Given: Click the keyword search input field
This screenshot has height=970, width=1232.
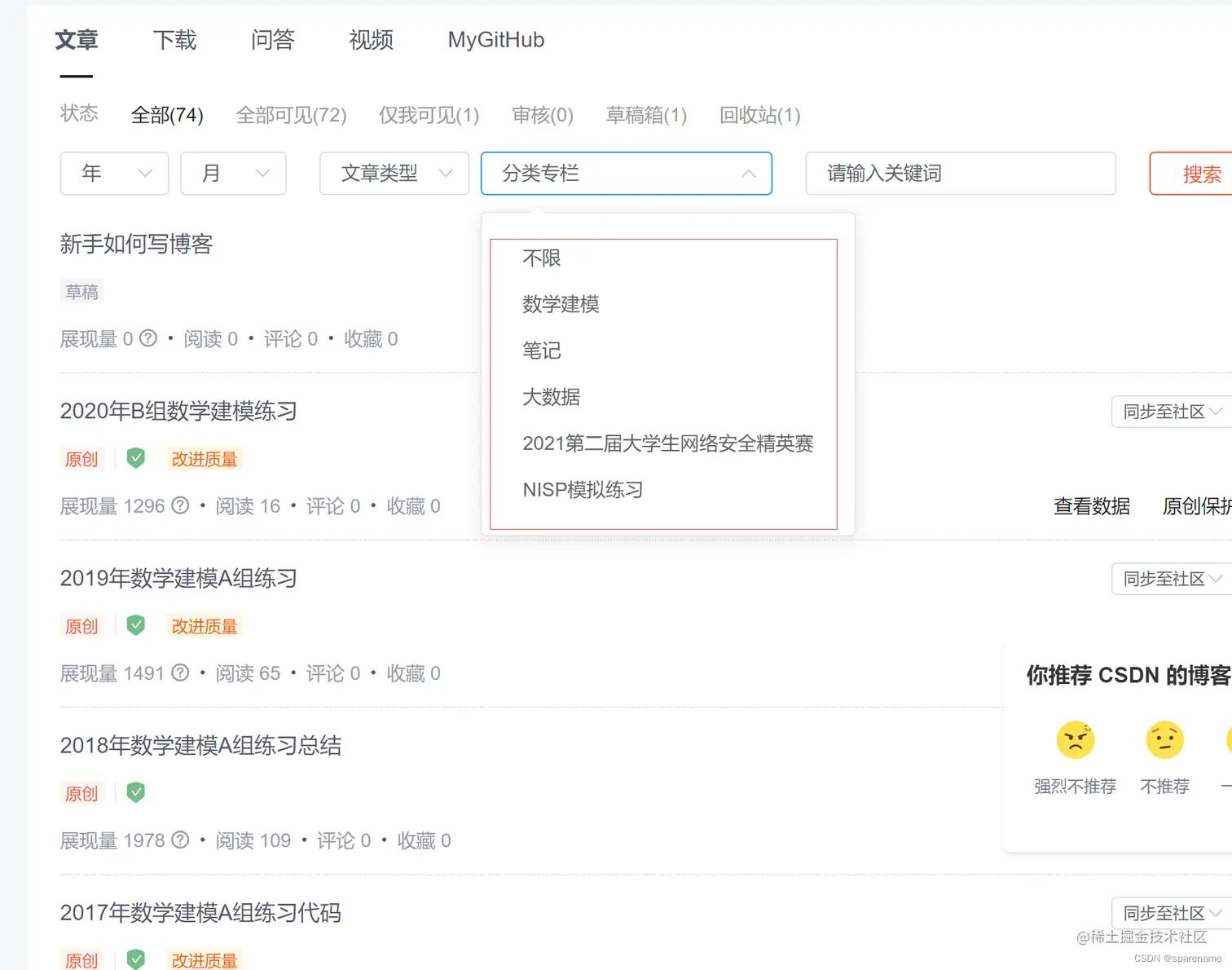Looking at the screenshot, I should (960, 174).
